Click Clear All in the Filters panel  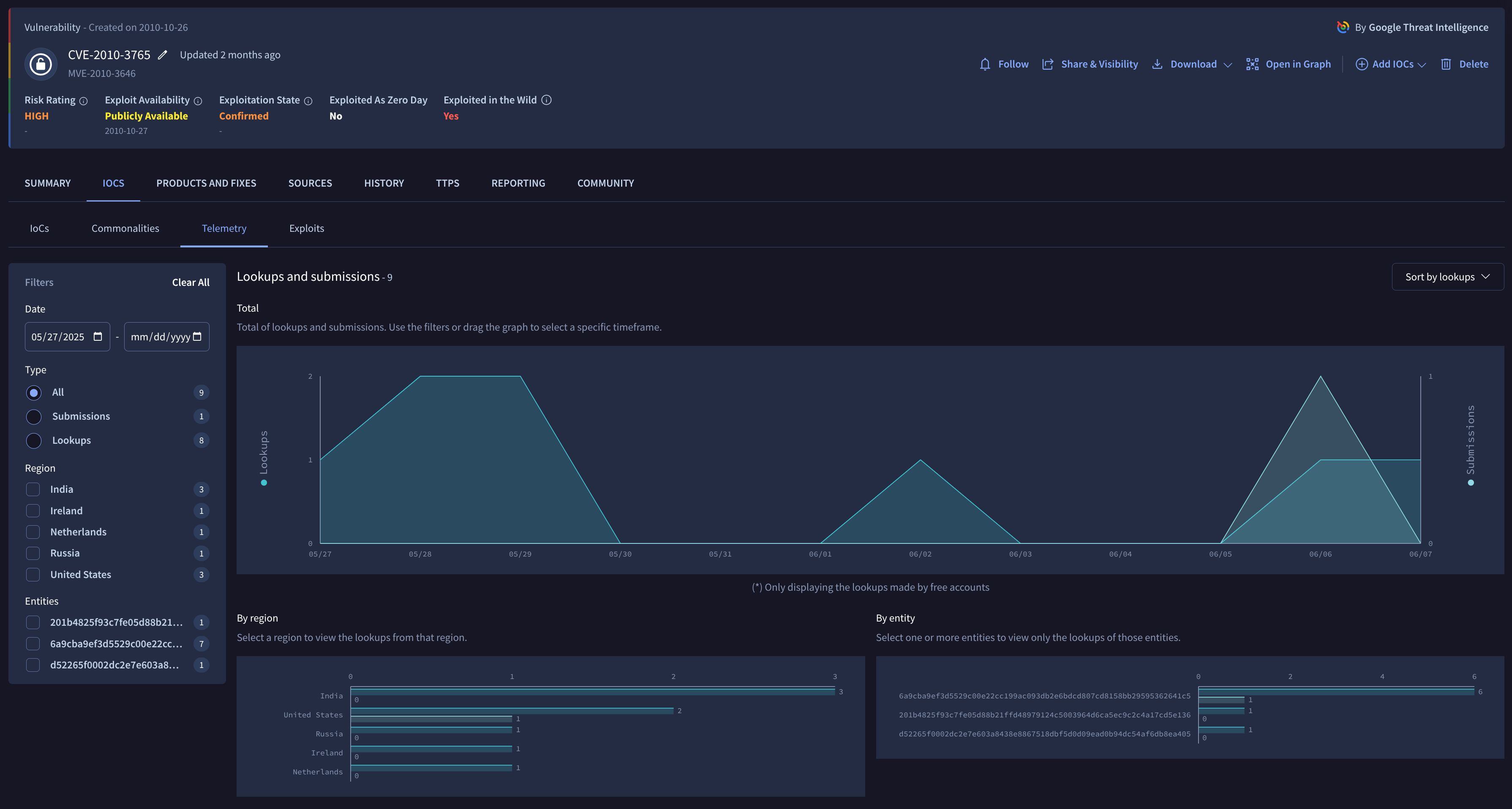point(191,282)
